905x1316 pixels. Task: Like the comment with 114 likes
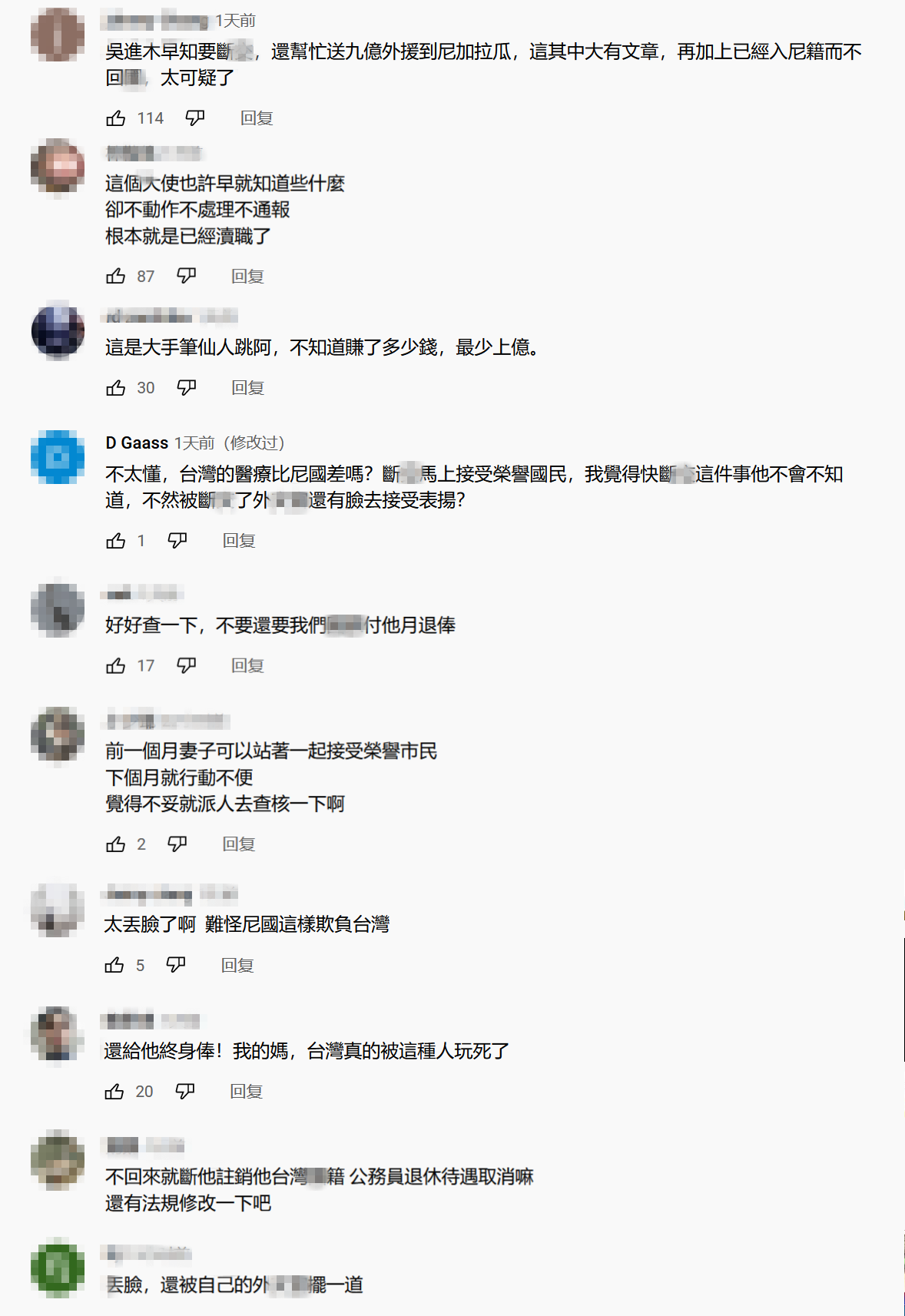pyautogui.click(x=116, y=118)
